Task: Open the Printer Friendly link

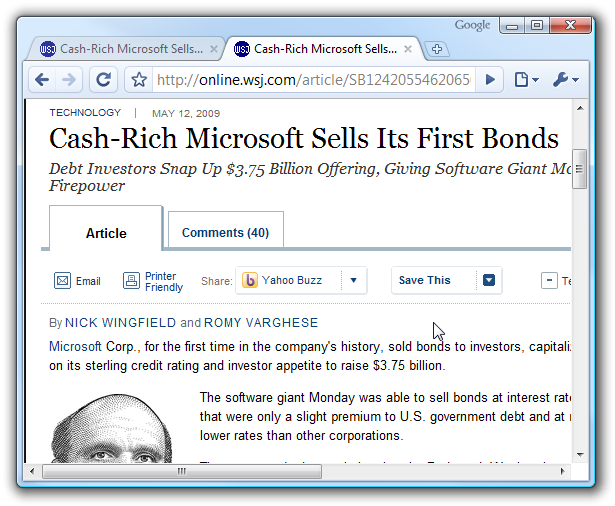Action: [x=164, y=281]
